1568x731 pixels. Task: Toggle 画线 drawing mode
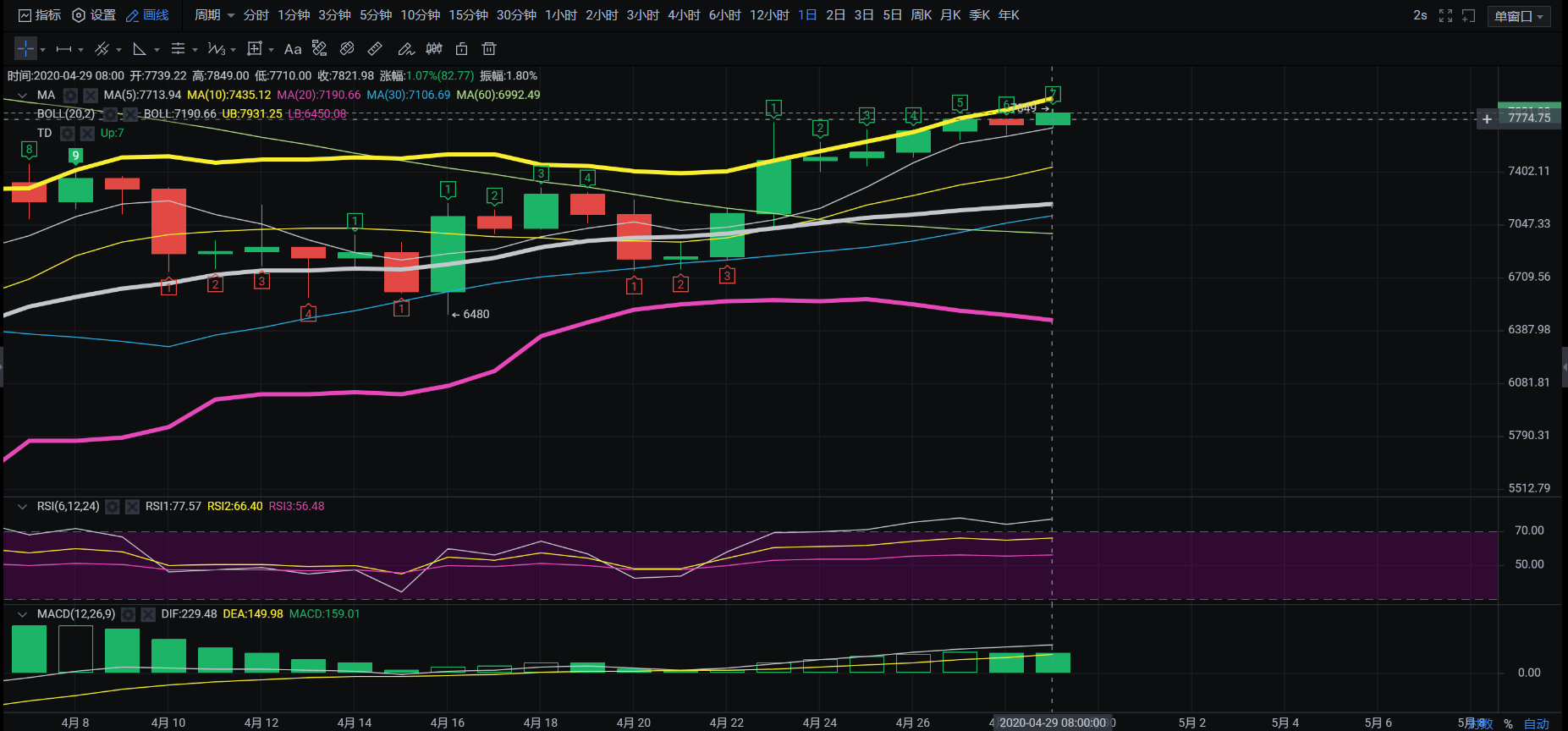[x=147, y=15]
